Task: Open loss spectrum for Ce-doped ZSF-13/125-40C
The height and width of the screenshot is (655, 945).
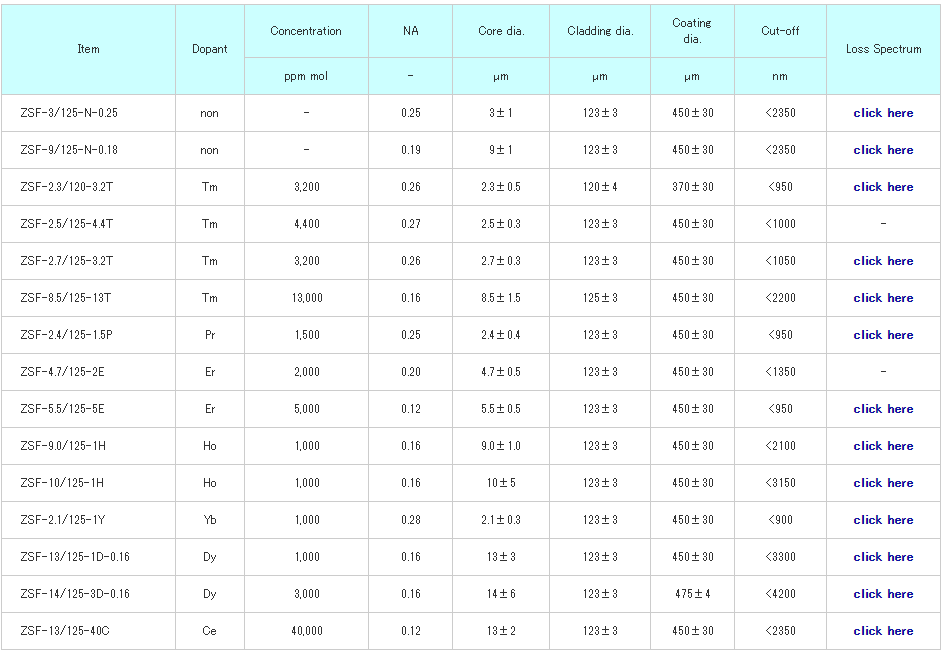Action: click(x=883, y=631)
